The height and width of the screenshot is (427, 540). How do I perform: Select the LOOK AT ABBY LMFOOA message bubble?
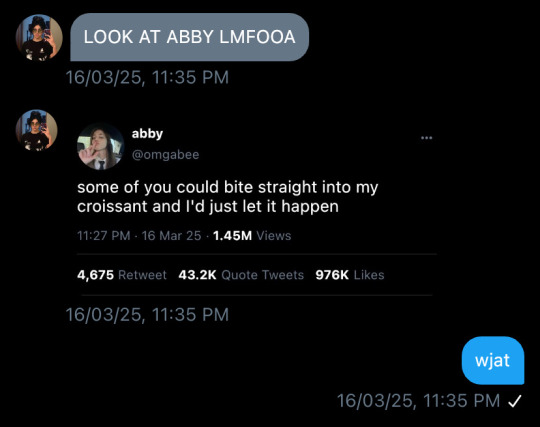[x=190, y=37]
